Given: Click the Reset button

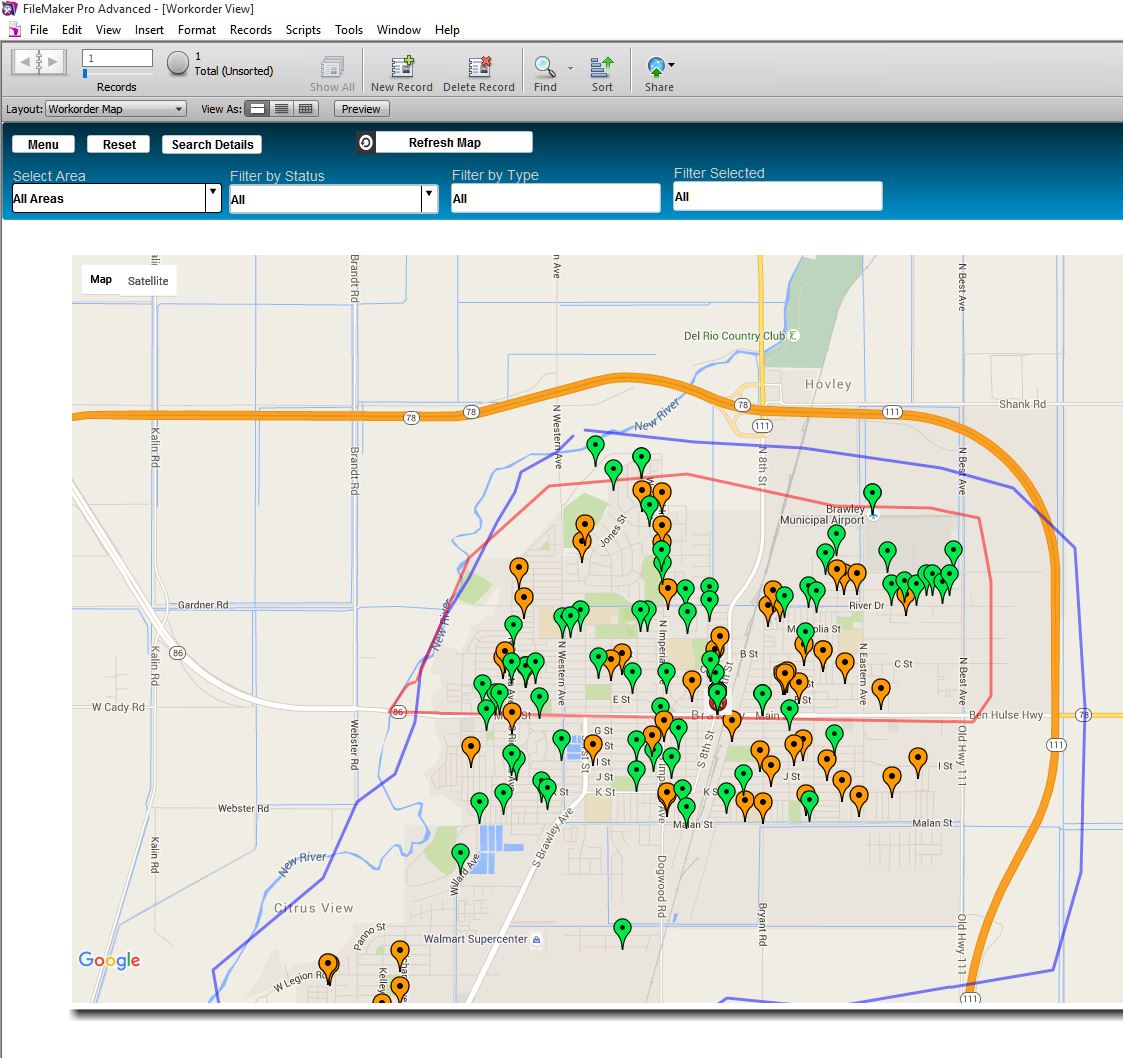Looking at the screenshot, I should pos(119,145).
